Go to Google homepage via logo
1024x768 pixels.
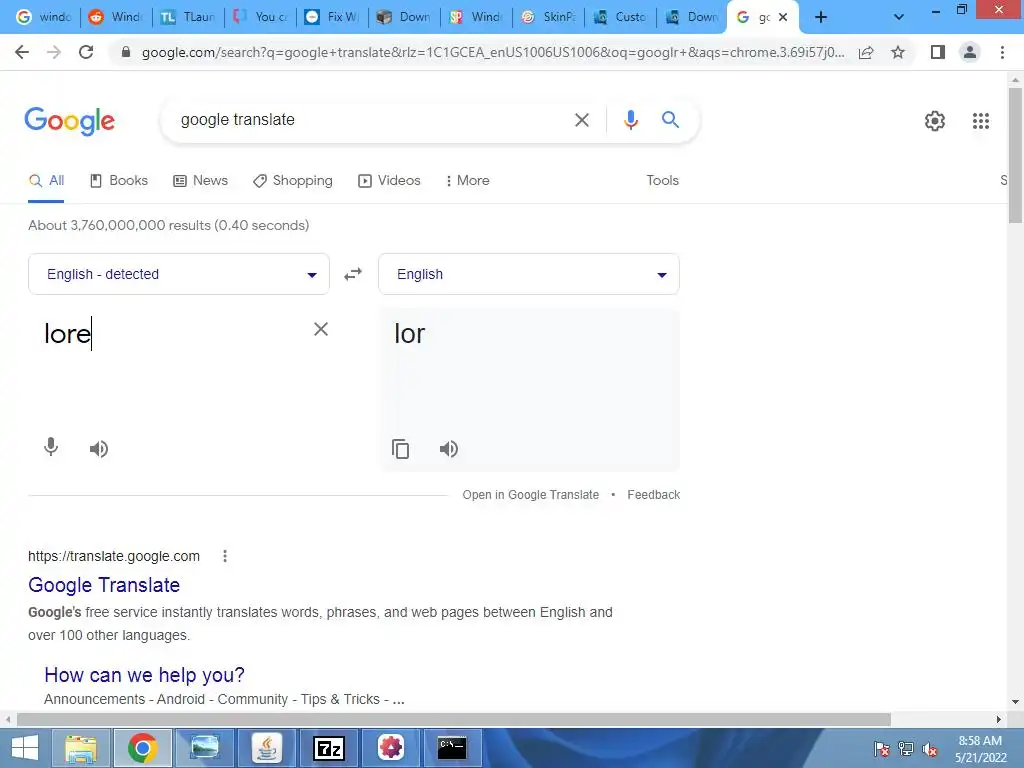click(x=70, y=121)
